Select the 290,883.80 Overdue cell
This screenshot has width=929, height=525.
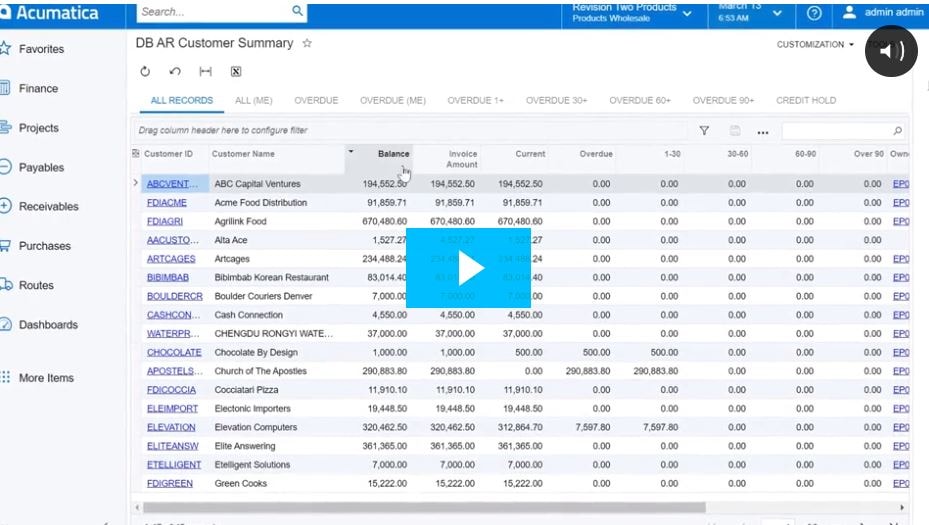588,371
